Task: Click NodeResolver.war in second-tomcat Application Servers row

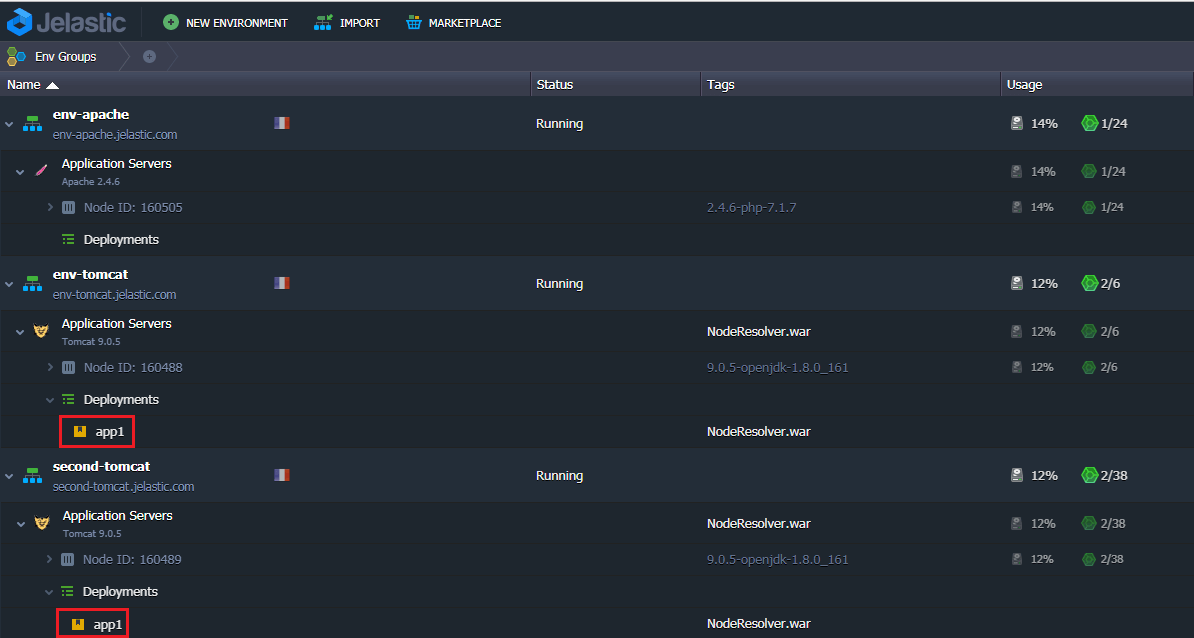Action: coord(758,523)
